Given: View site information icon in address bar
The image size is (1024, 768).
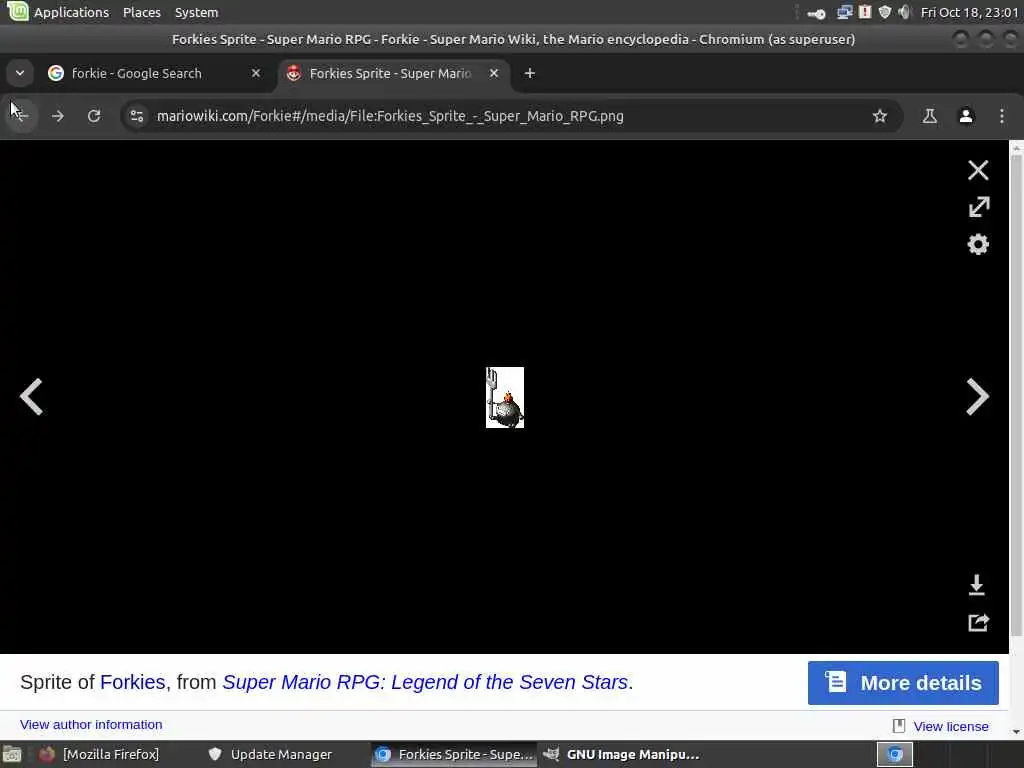Looking at the screenshot, I should (137, 116).
